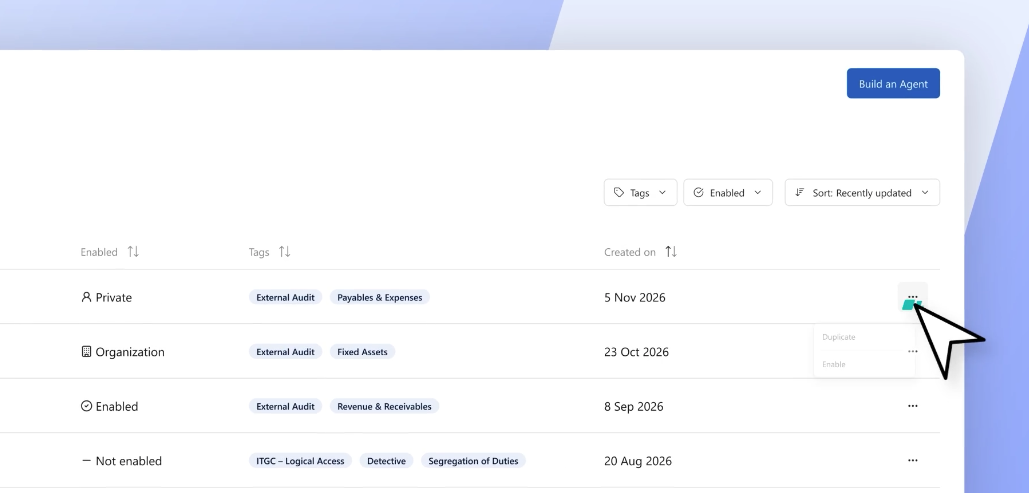This screenshot has height=493, width=1029.
Task: Open the Enabled filter dropdown
Action: click(x=728, y=192)
